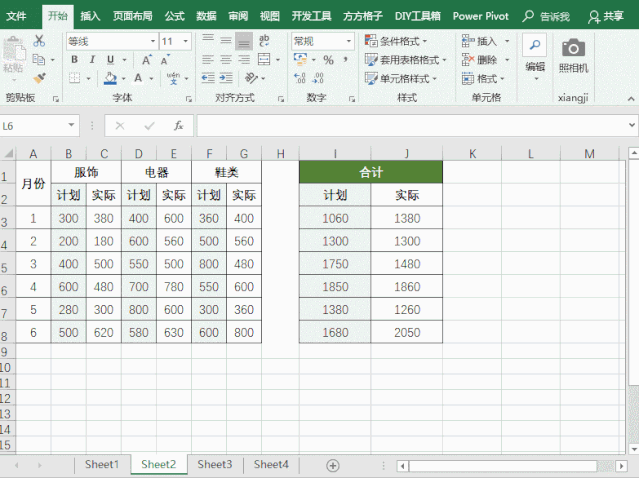Open 格式 cell format menu
This screenshot has height=478, width=639.
(x=483, y=78)
